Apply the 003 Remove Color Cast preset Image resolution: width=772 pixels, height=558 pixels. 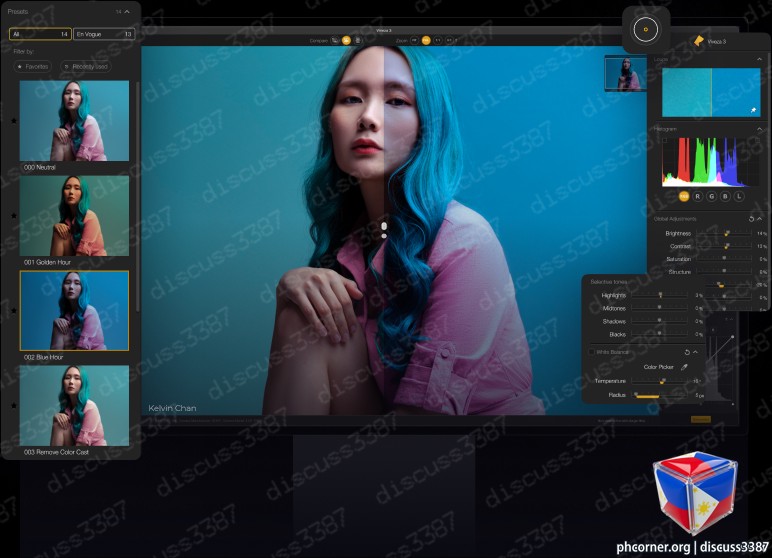click(74, 405)
